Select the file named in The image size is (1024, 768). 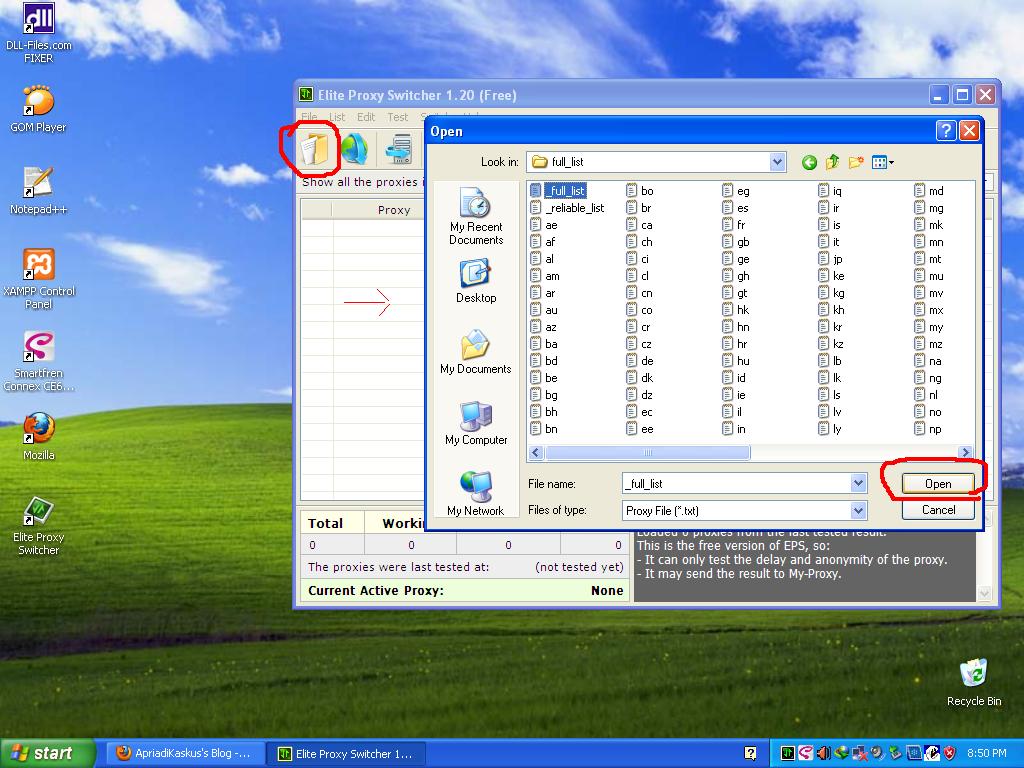click(x=735, y=428)
